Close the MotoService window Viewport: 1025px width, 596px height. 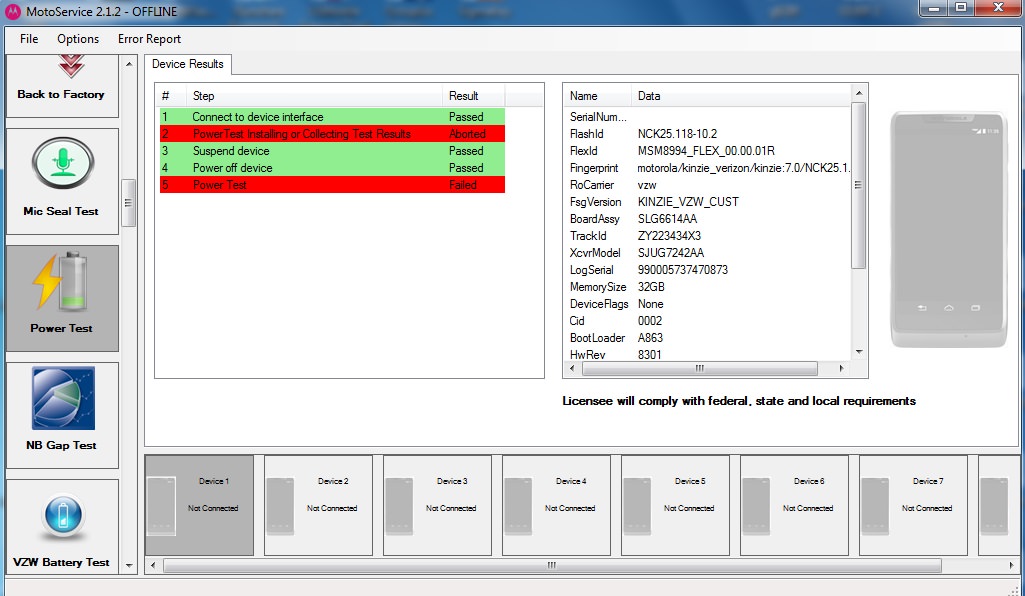pos(998,8)
